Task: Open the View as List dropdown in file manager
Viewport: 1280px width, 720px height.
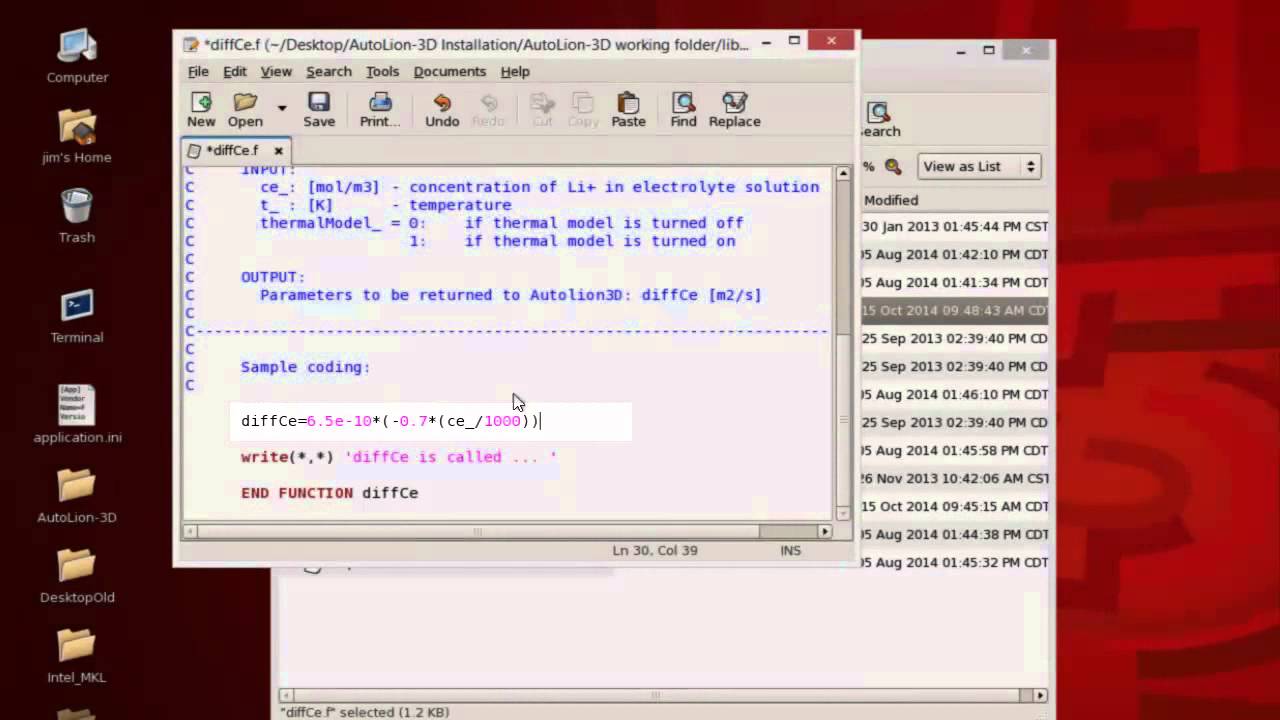Action: tap(980, 166)
